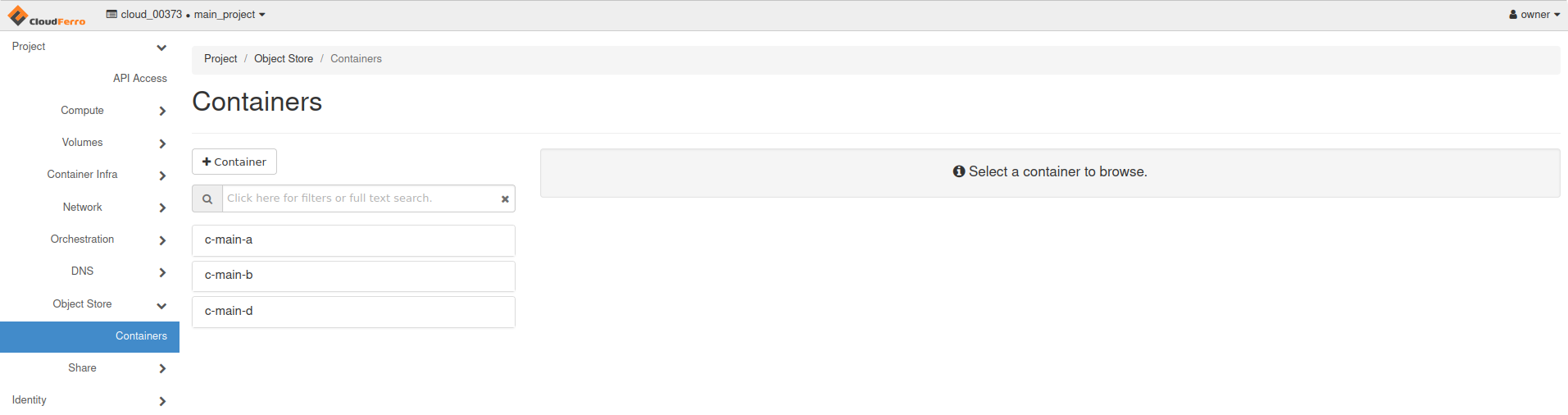Click the add Container button

point(234,162)
